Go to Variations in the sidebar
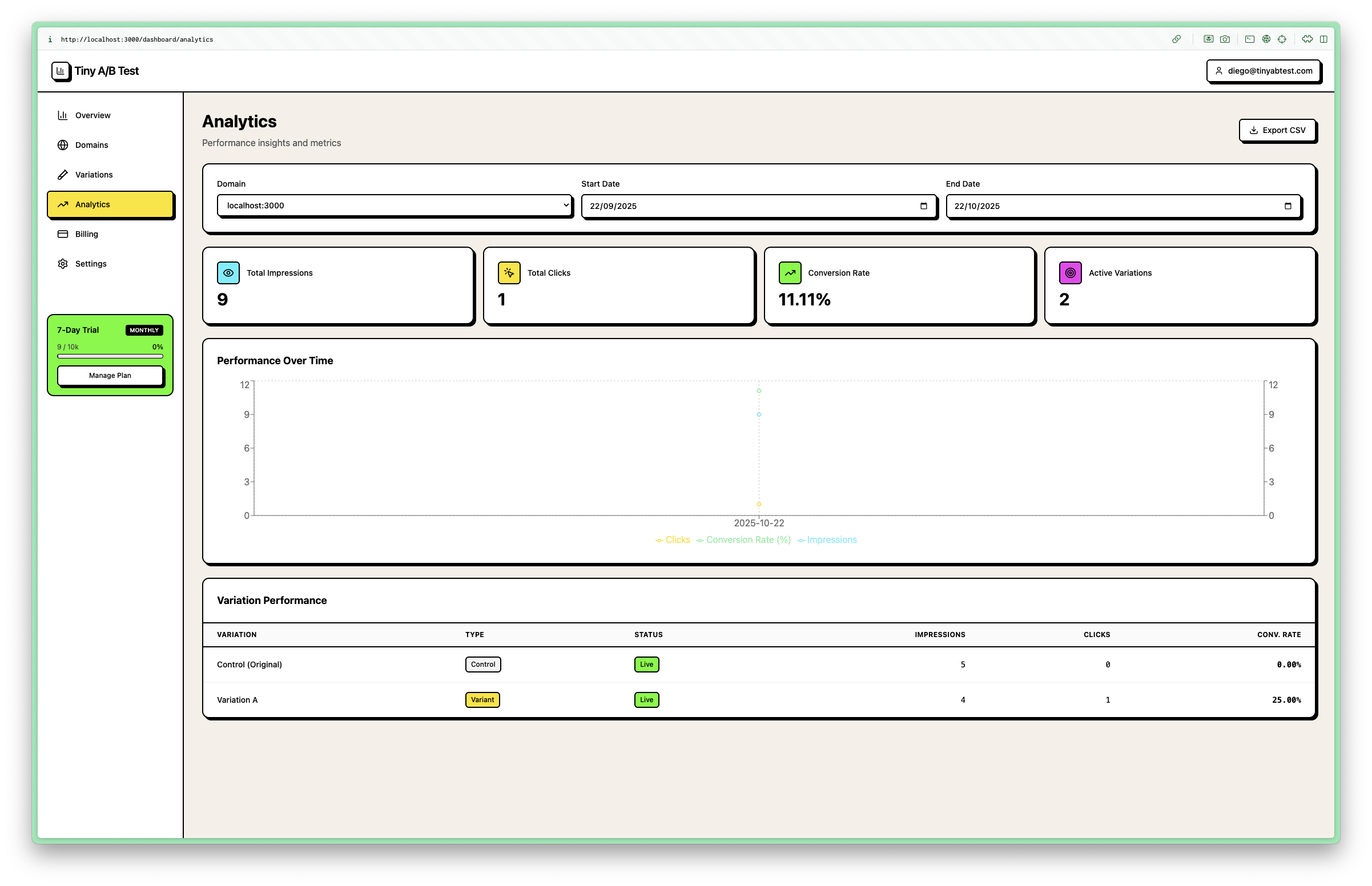This screenshot has width=1372, height=886. (x=94, y=174)
